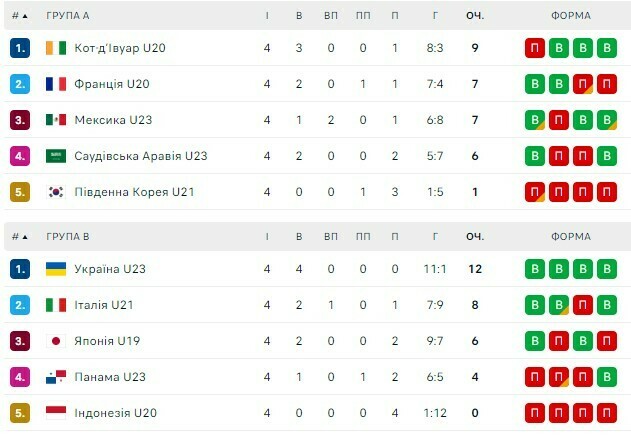
Task: Sort Group A by rank number arrow
Action: 24,16
